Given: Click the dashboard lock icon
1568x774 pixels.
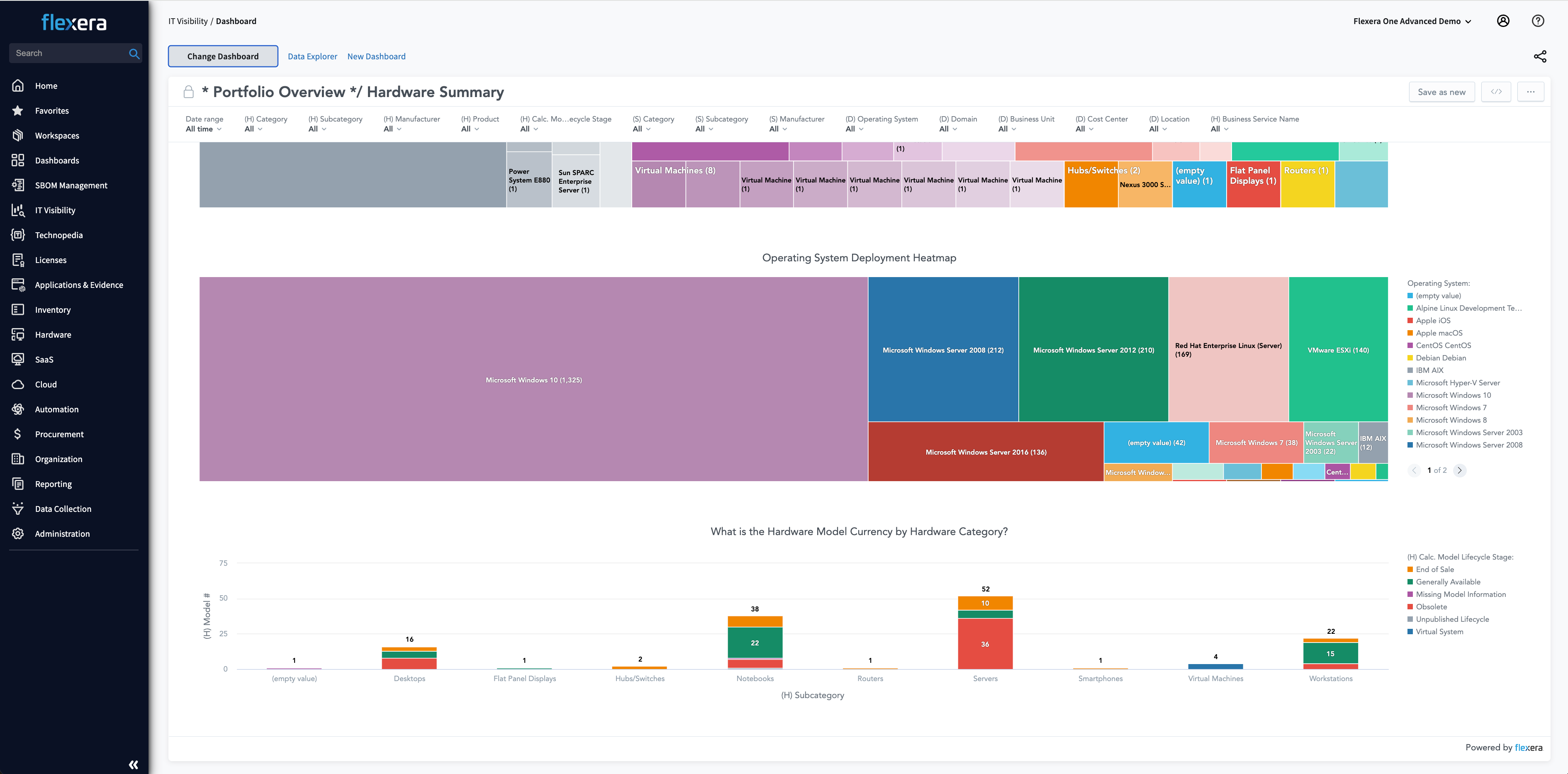Looking at the screenshot, I should (x=188, y=91).
